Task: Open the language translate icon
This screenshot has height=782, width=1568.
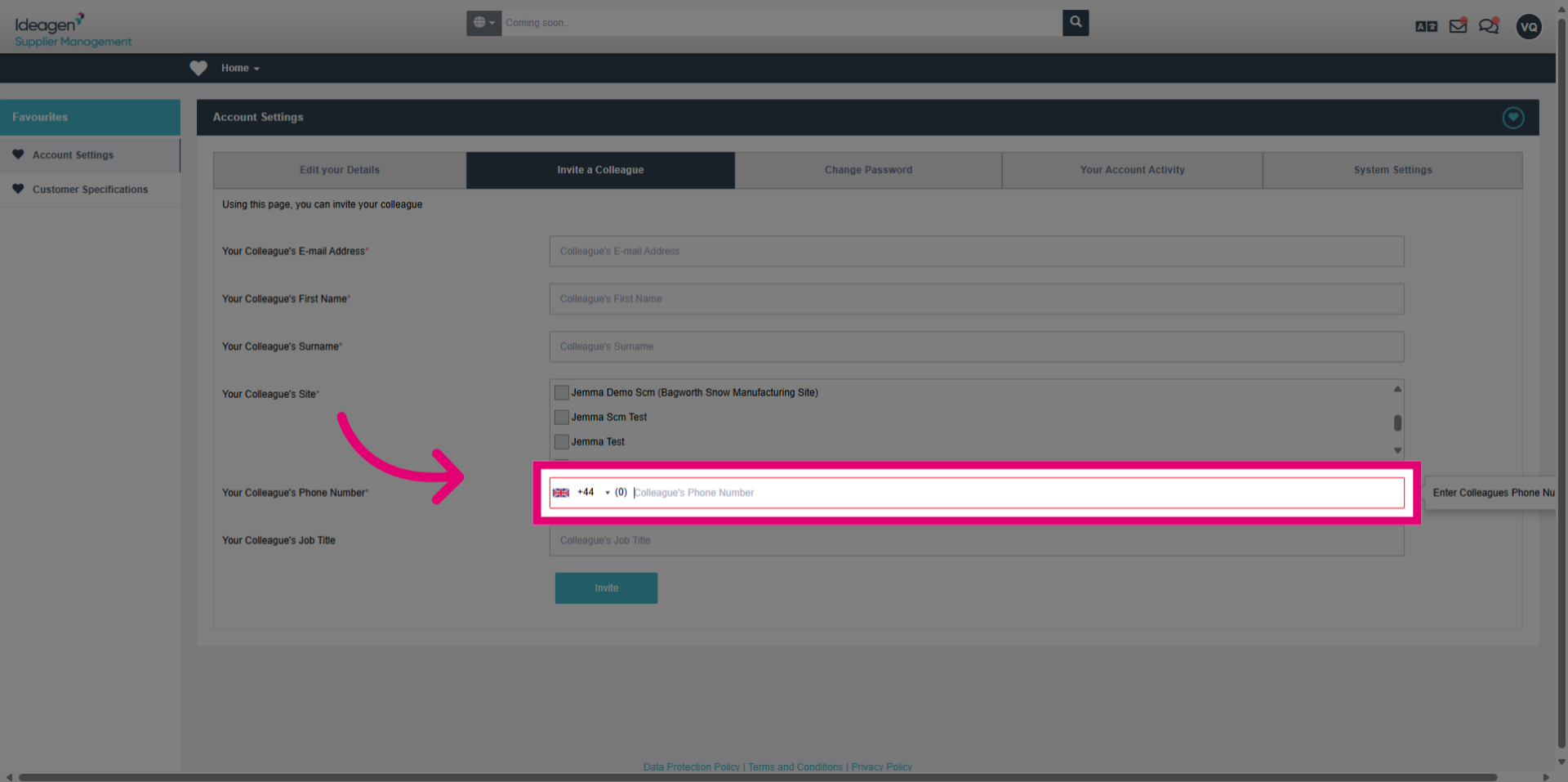Action: point(1426,26)
